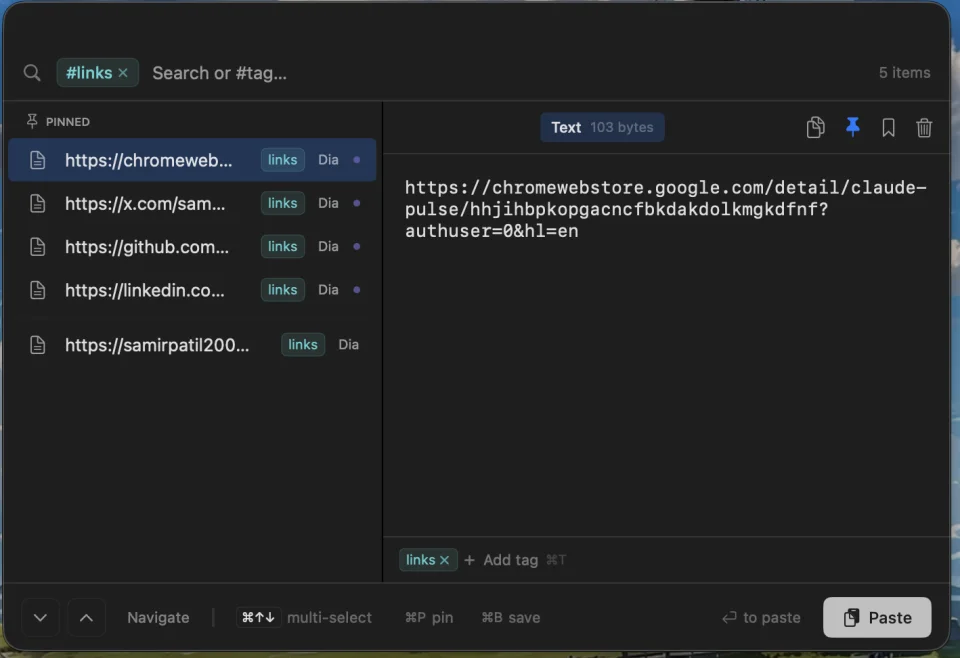This screenshot has height=658, width=960.
Task: Click the links tag on the x.com row
Action: point(282,203)
